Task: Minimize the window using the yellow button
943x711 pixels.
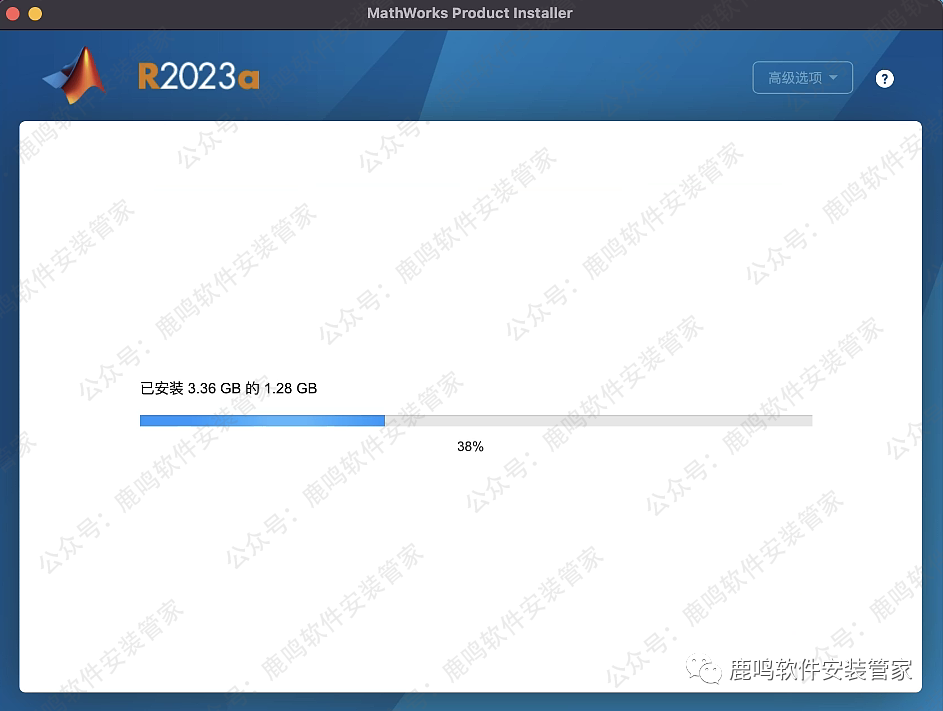Action: point(35,14)
